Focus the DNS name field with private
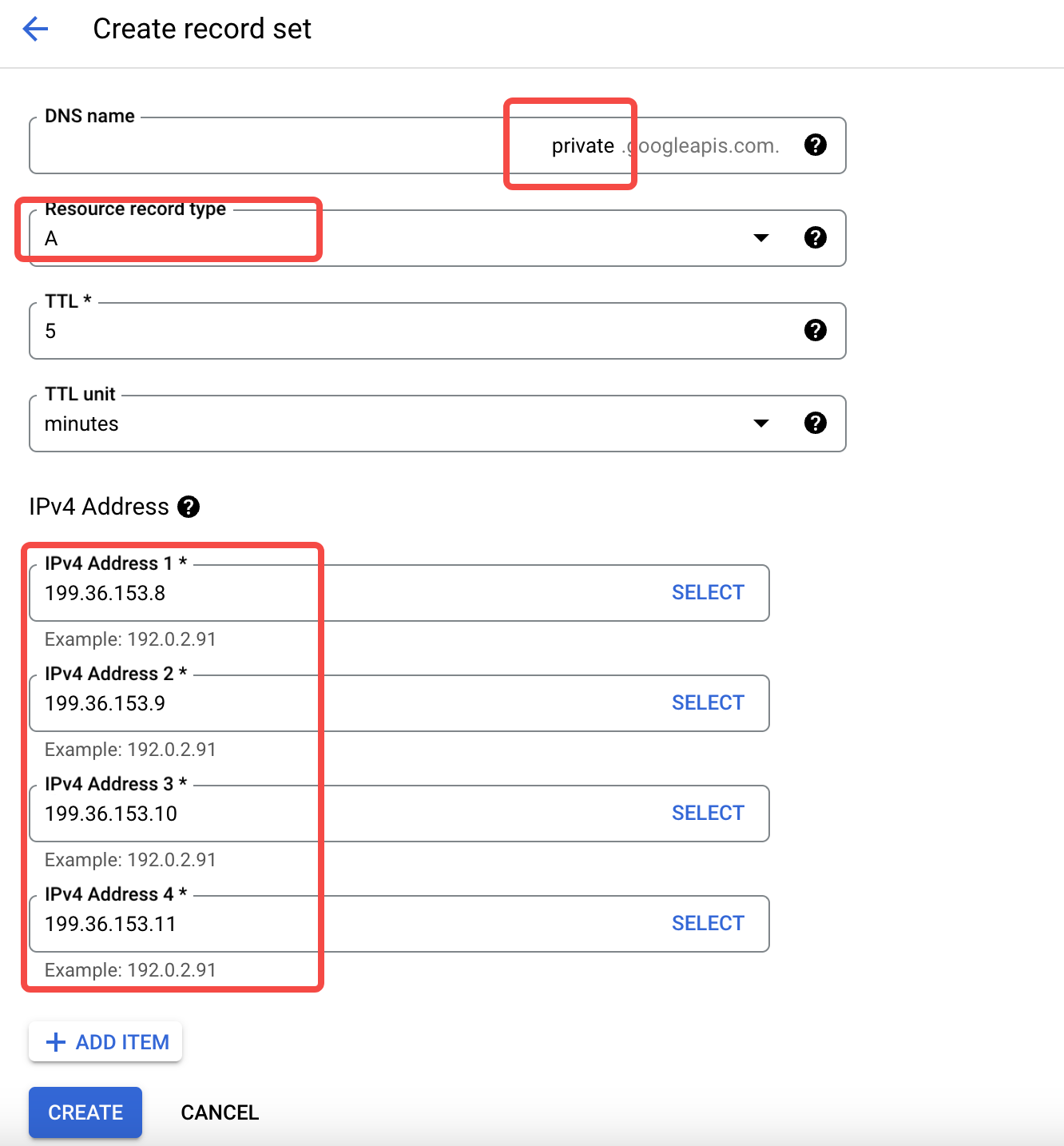The width and height of the screenshot is (1064, 1146). tap(438, 145)
